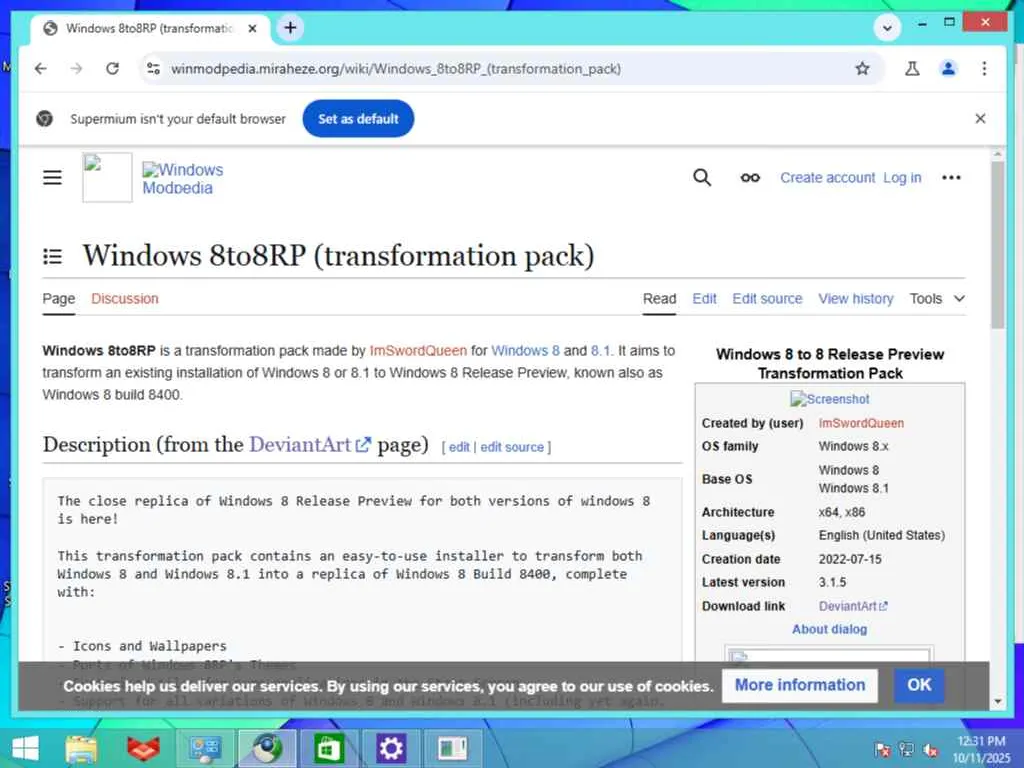Go forward with the forward arrow
1024x768 pixels.
(x=76, y=69)
